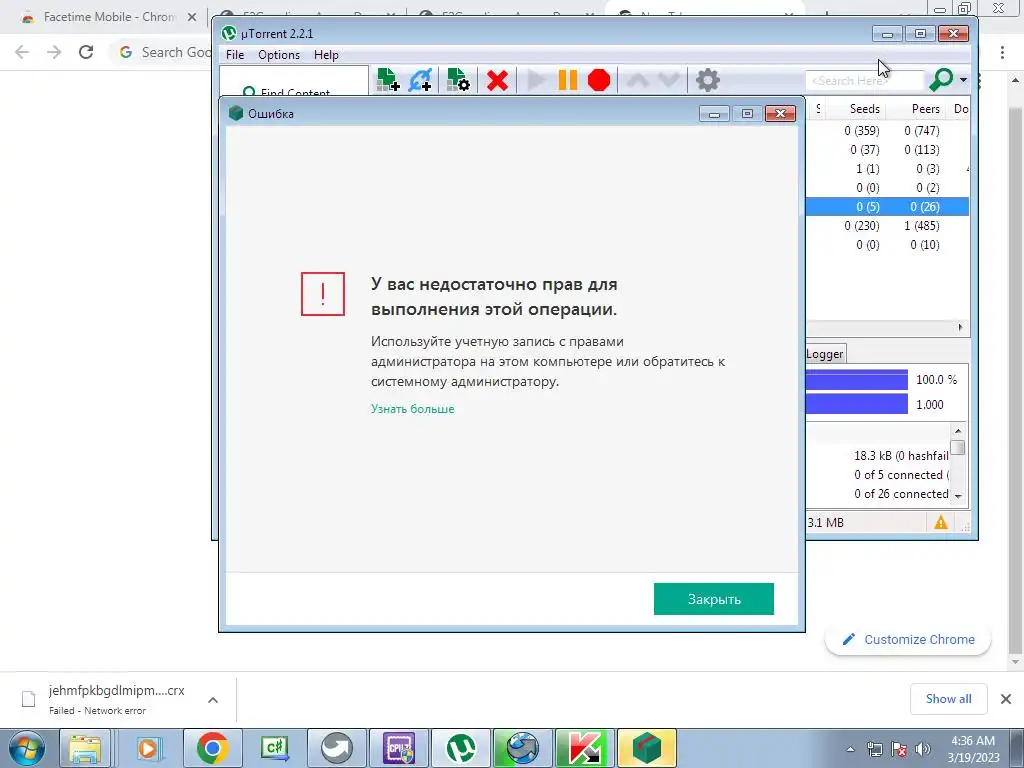Click Add Torrent from URL icon
The height and width of the screenshot is (768, 1024).
pos(420,80)
